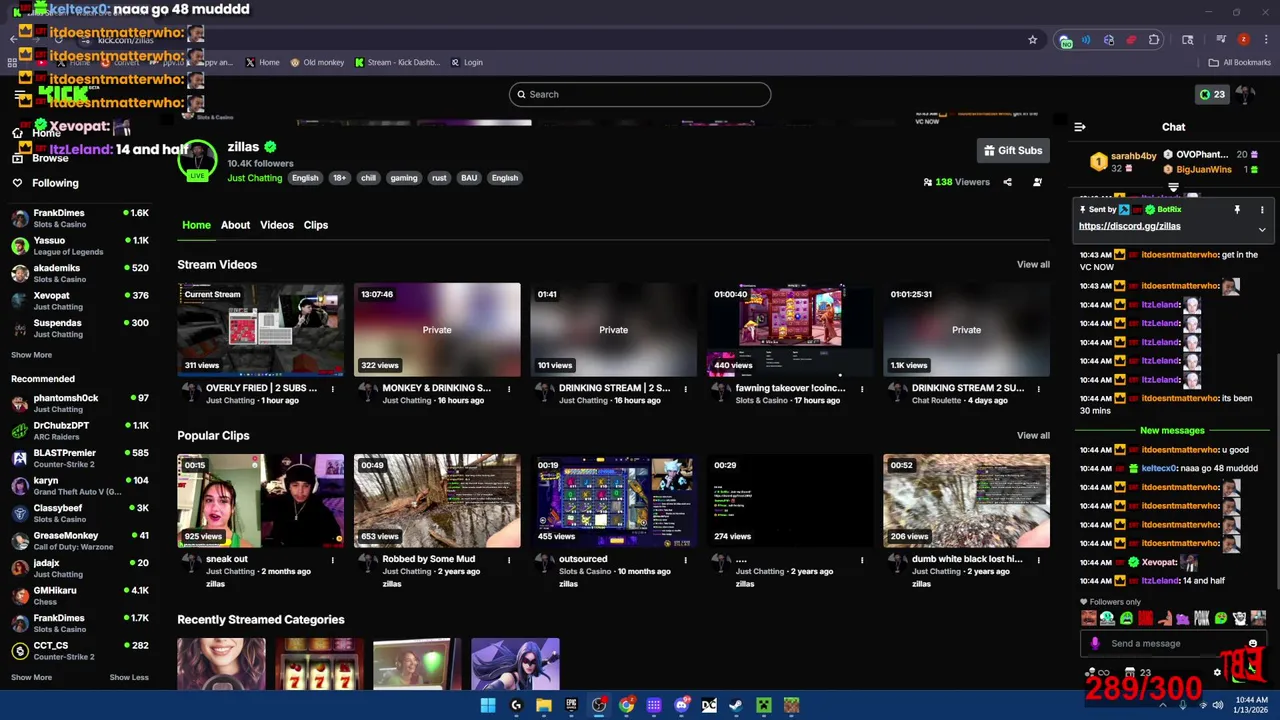The image size is (1280, 720).
Task: Click the 10.4K followers text
Action: (260, 163)
